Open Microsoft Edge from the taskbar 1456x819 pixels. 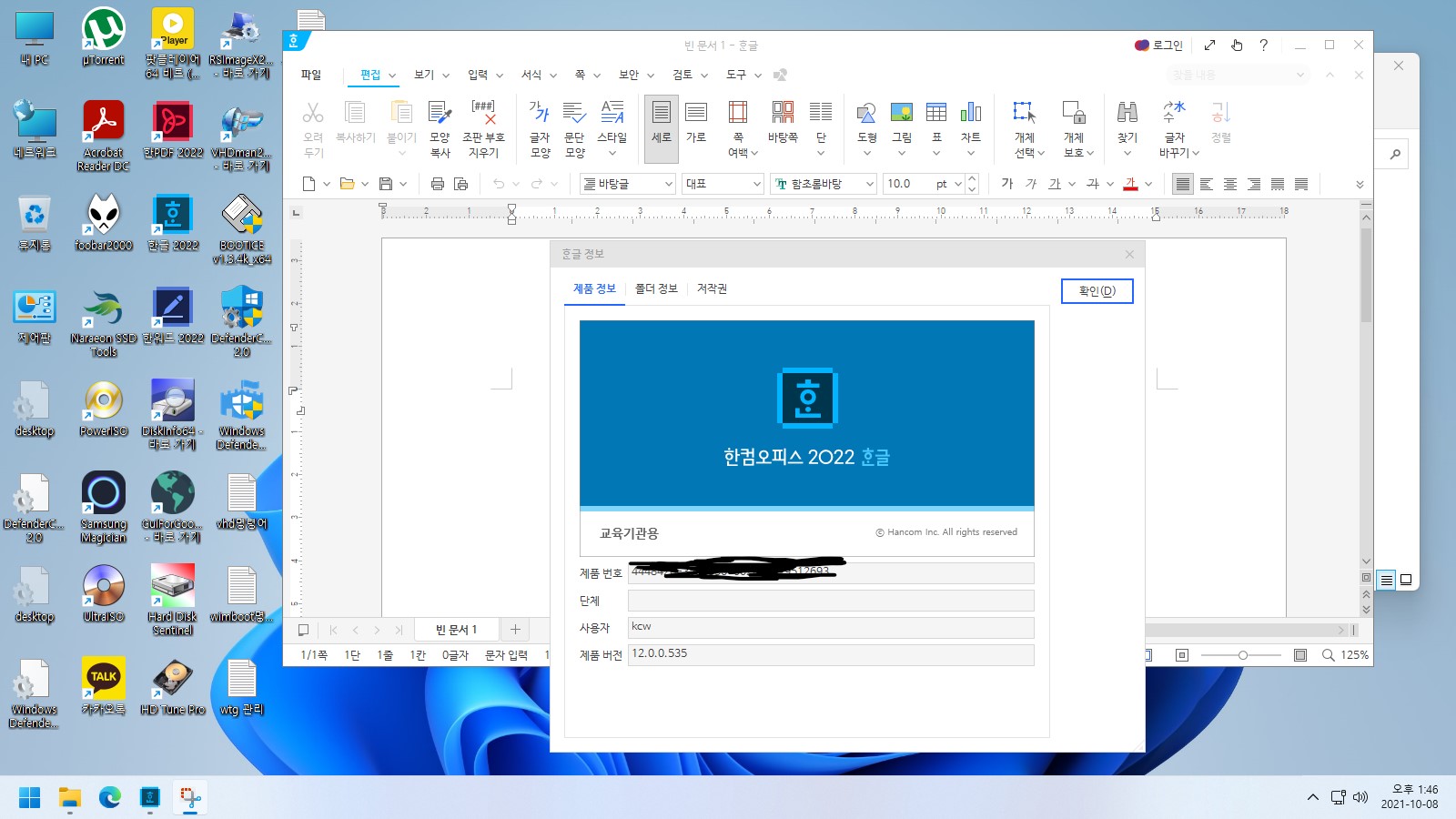click(x=110, y=798)
